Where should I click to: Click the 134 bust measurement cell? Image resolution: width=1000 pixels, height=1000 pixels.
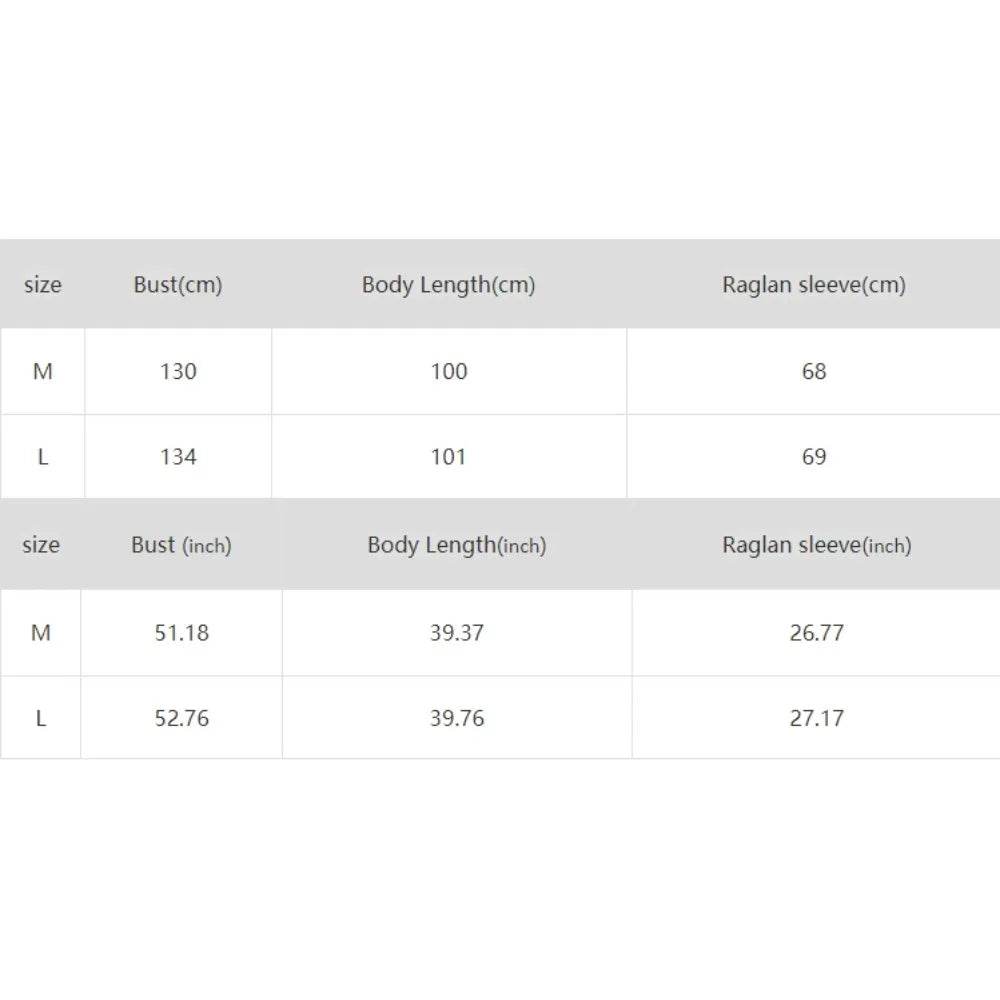(x=178, y=457)
